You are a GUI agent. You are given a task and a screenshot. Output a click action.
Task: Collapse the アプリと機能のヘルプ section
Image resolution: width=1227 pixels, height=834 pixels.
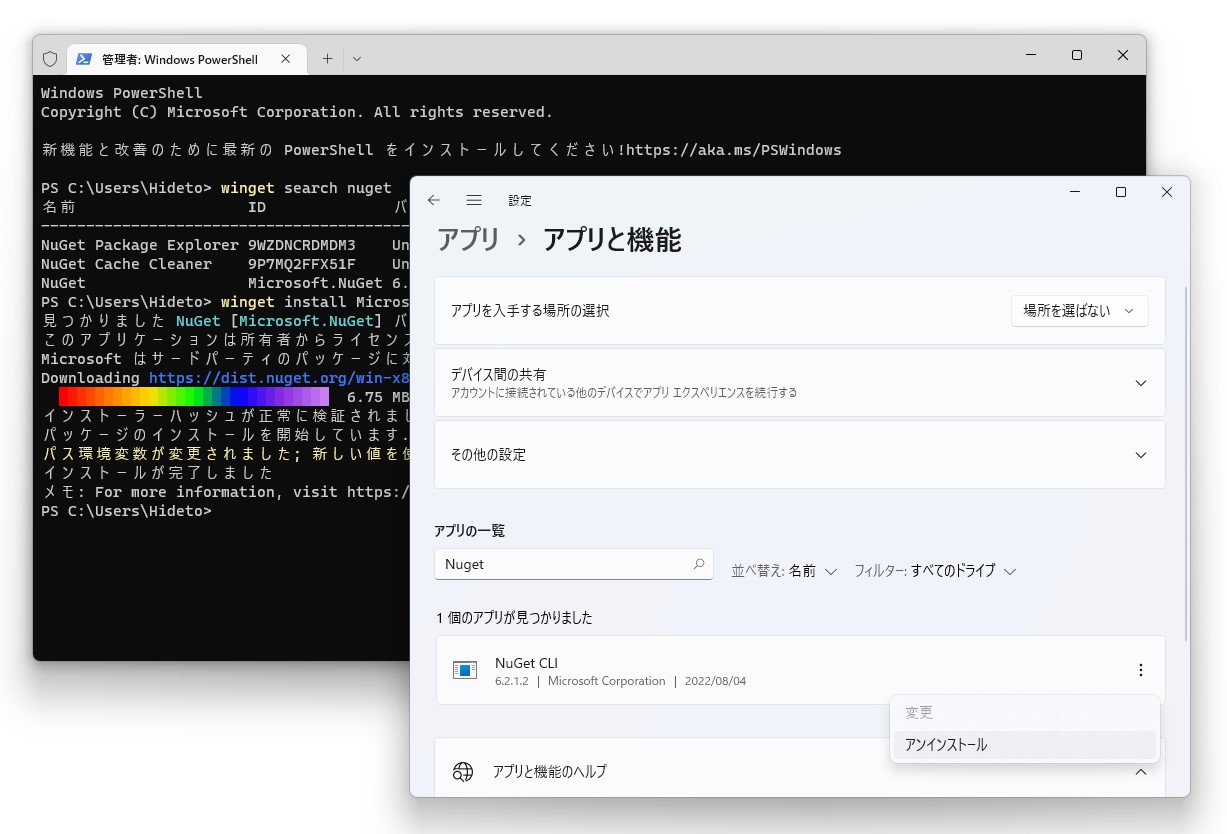(1141, 771)
